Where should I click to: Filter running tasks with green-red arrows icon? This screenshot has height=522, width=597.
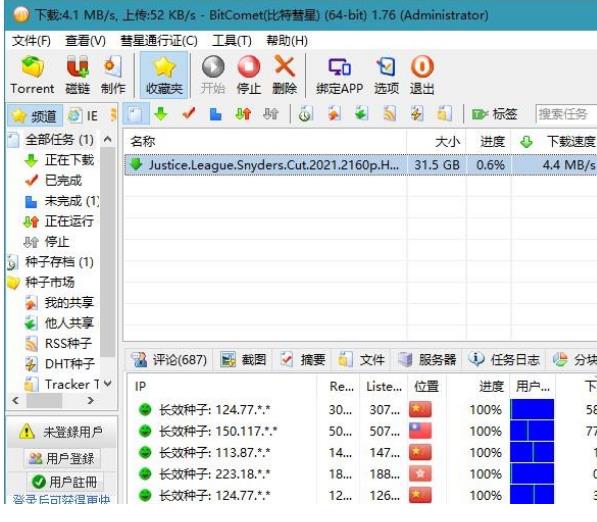pos(243,114)
